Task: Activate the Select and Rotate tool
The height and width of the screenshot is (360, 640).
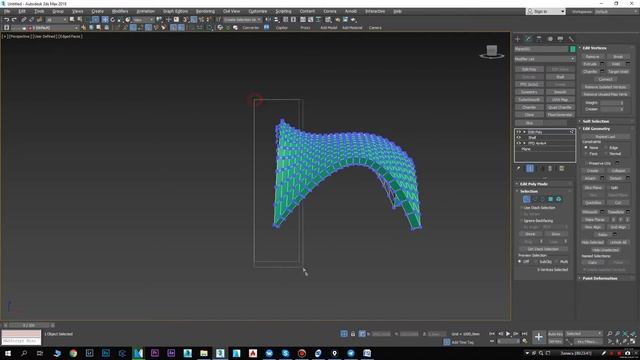Action: point(113,19)
